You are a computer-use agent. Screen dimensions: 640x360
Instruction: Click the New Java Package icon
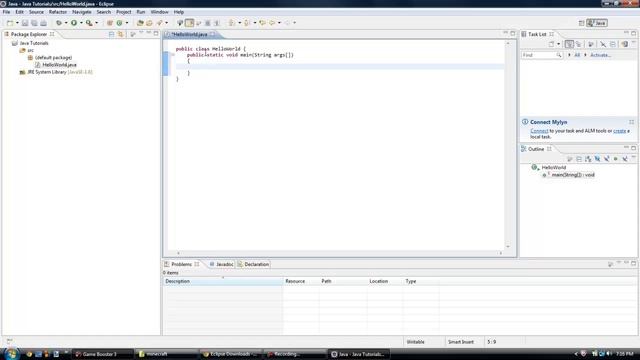click(110, 23)
